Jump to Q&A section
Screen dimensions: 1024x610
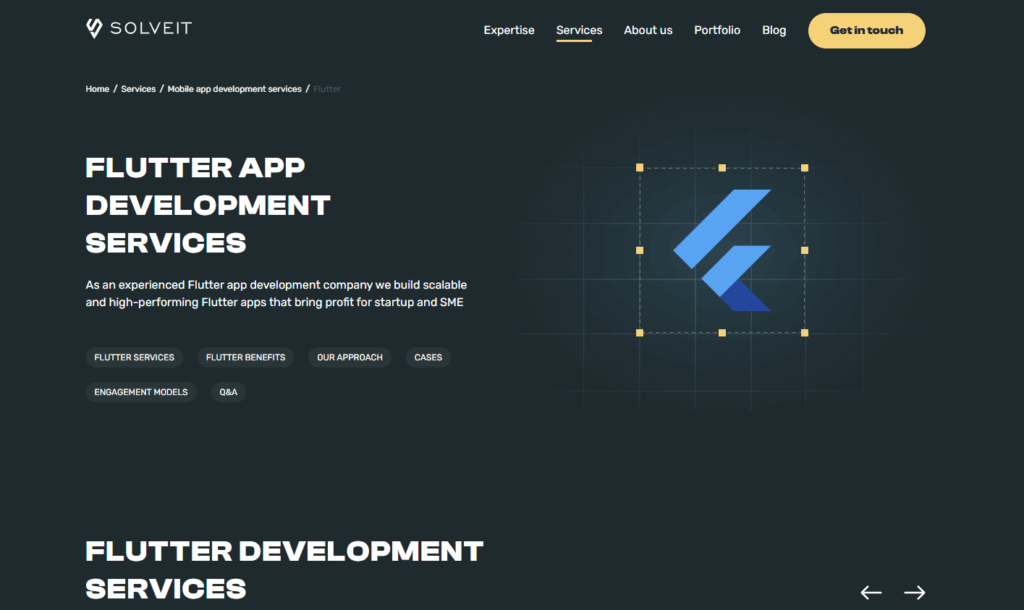click(229, 392)
